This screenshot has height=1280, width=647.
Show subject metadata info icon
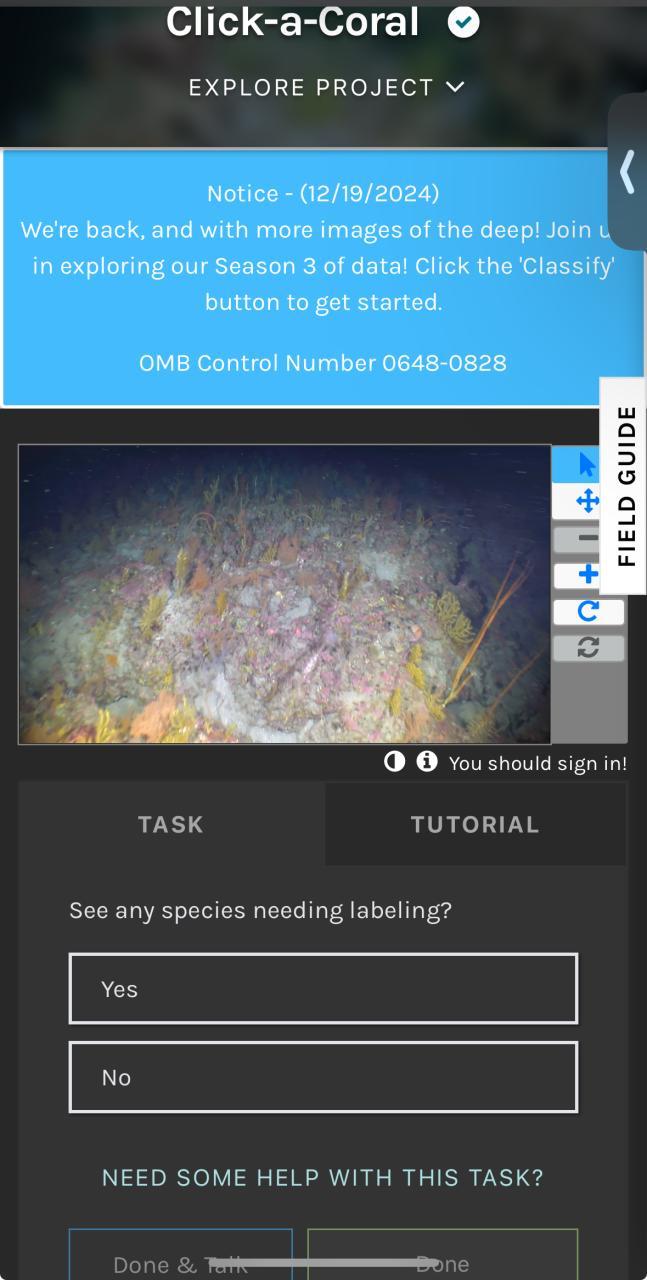pyautogui.click(x=427, y=762)
